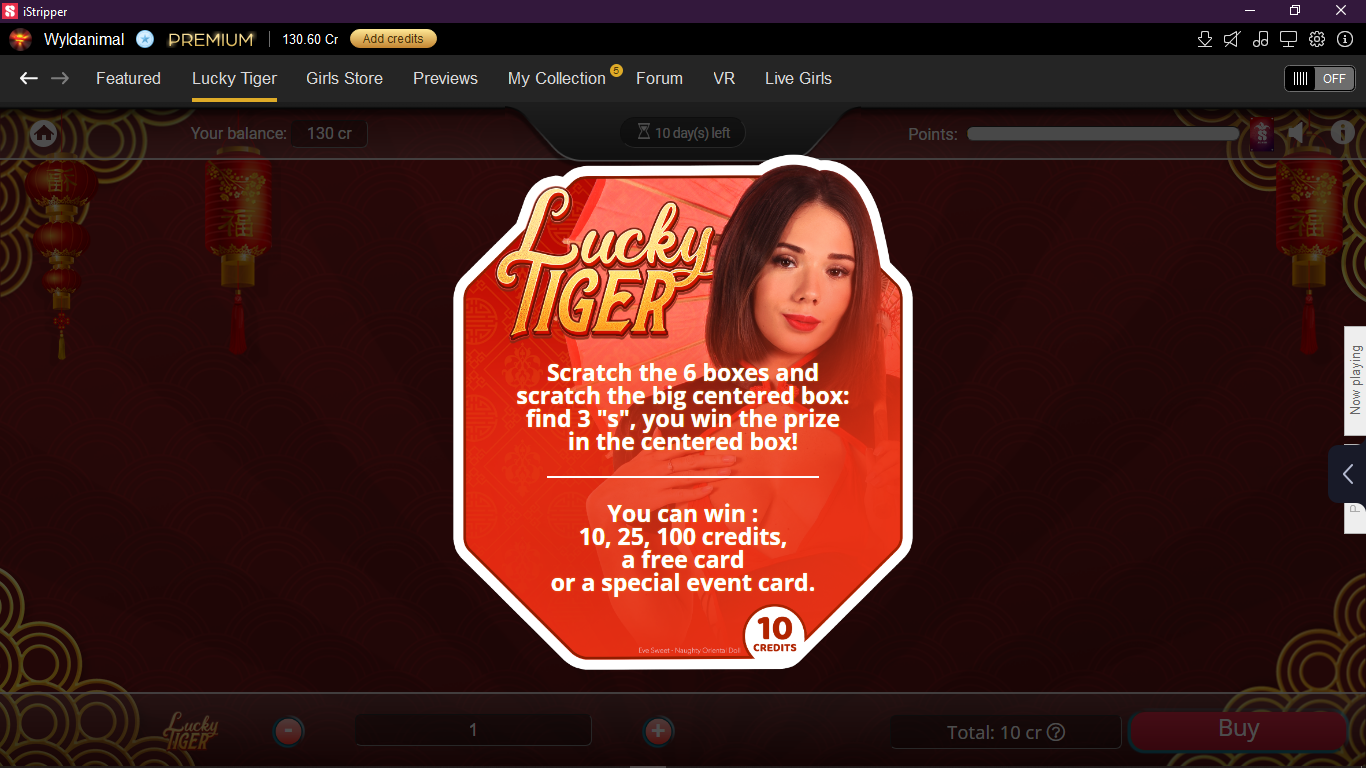Open the Girls Store tab
The width and height of the screenshot is (1366, 768).
tap(344, 78)
